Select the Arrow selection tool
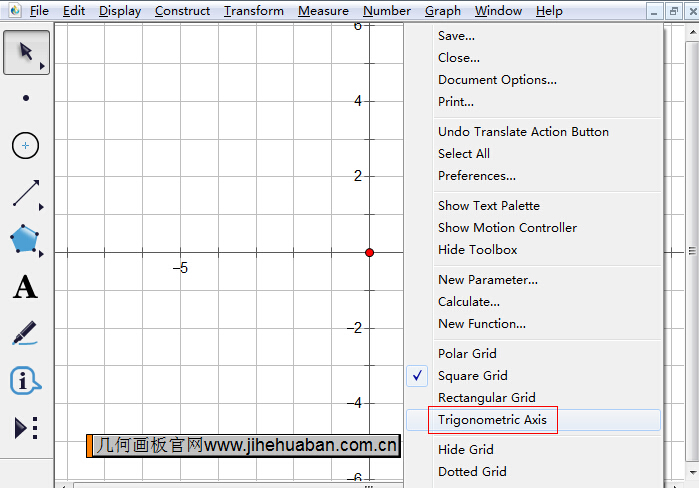This screenshot has height=488, width=699. point(26,52)
